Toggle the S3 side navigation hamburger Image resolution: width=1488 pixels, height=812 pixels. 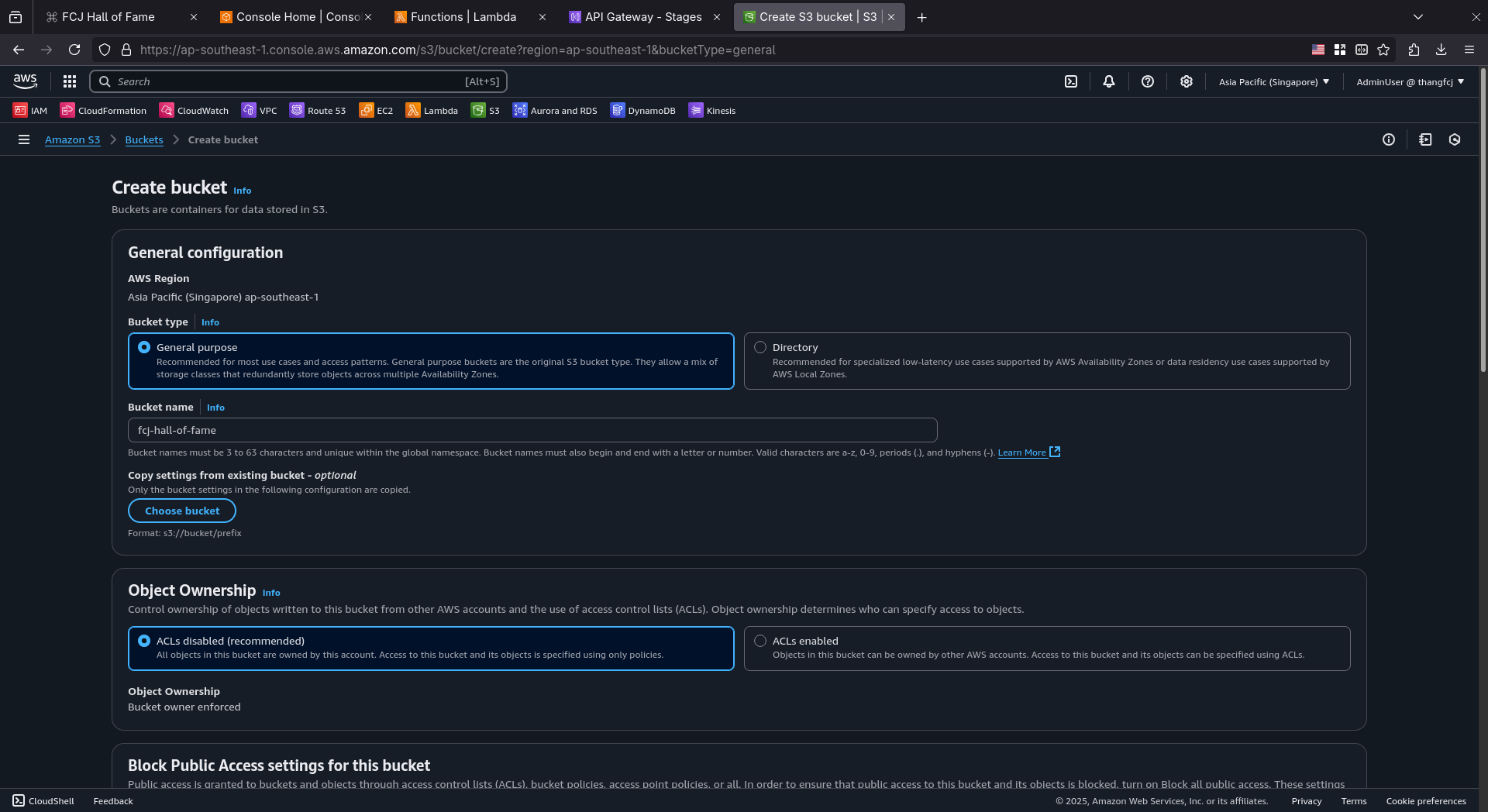[24, 139]
